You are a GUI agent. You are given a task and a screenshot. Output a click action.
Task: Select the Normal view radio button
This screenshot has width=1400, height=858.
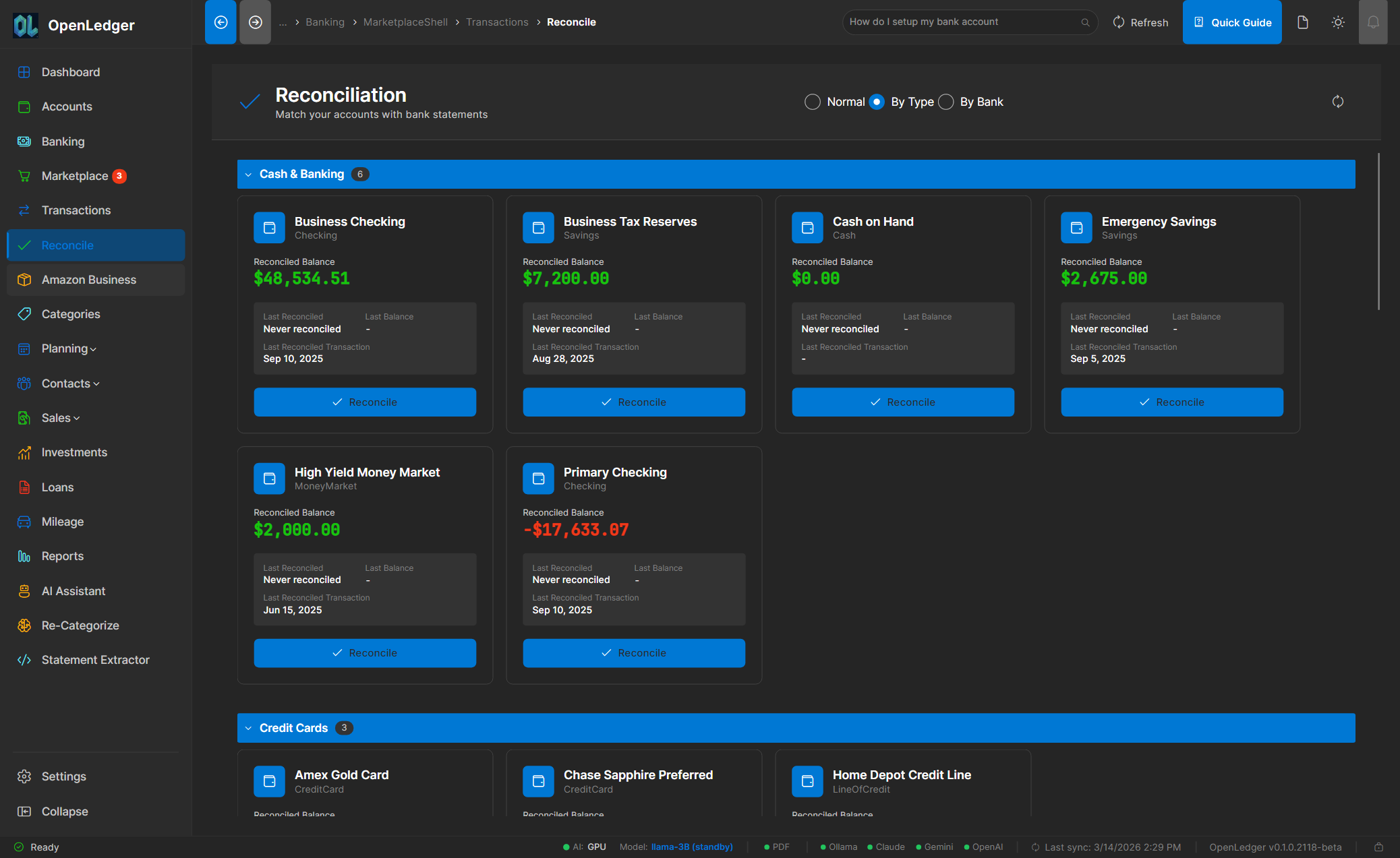coord(813,102)
